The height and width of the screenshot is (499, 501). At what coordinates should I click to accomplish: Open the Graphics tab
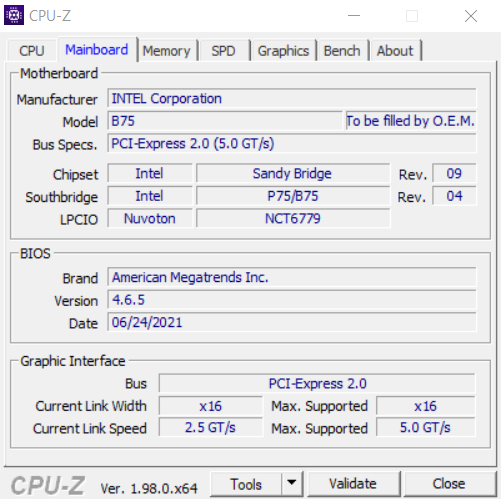click(x=283, y=51)
